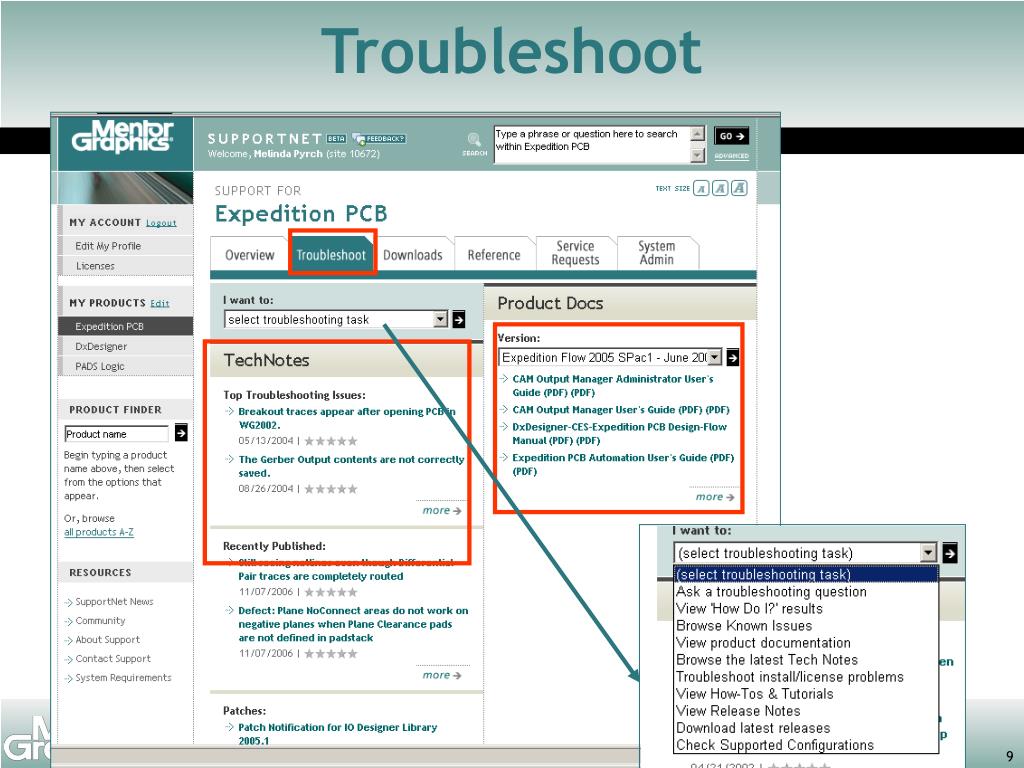This screenshot has width=1024, height=768.
Task: Select medium text size icon
Action: coord(720,189)
